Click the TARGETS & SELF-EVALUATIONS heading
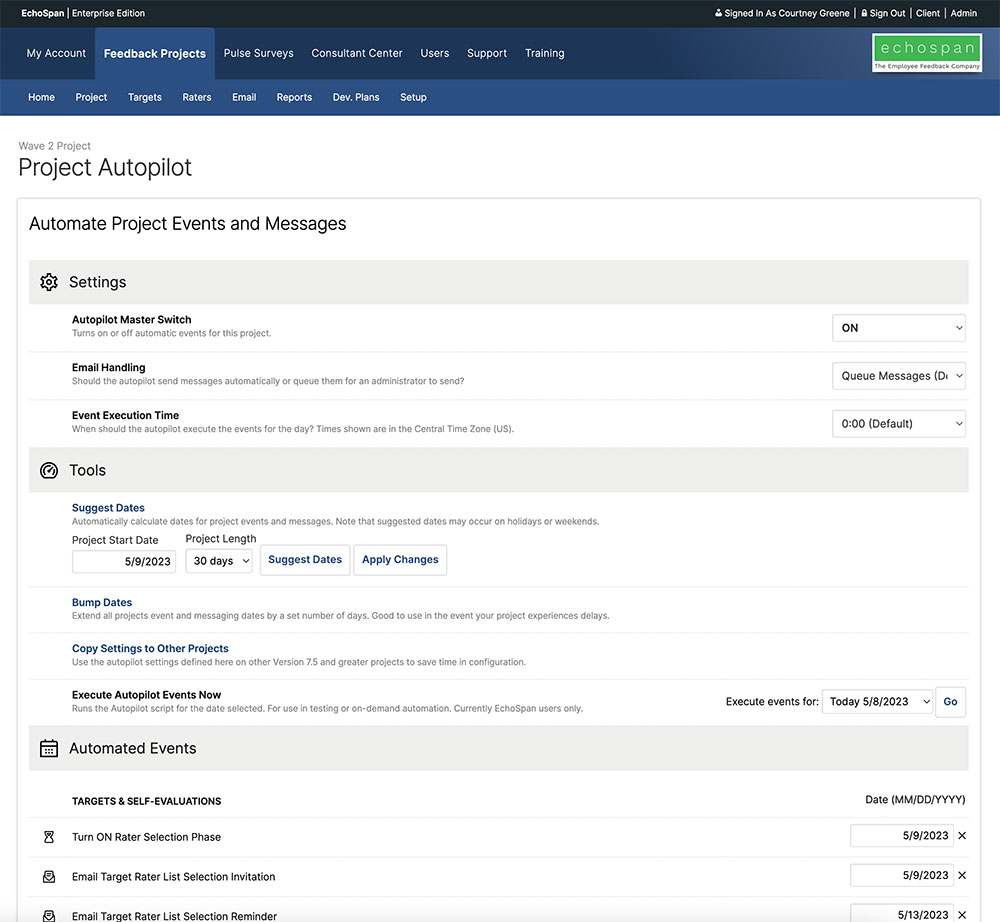 (147, 801)
